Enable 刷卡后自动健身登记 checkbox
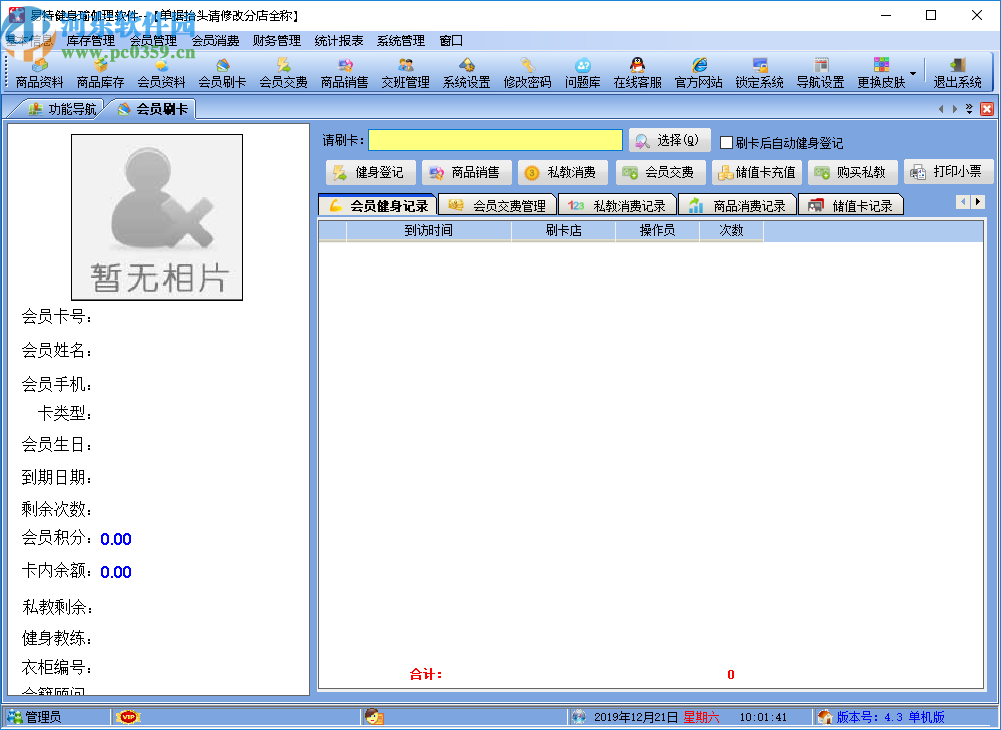1001x730 pixels. [726, 142]
